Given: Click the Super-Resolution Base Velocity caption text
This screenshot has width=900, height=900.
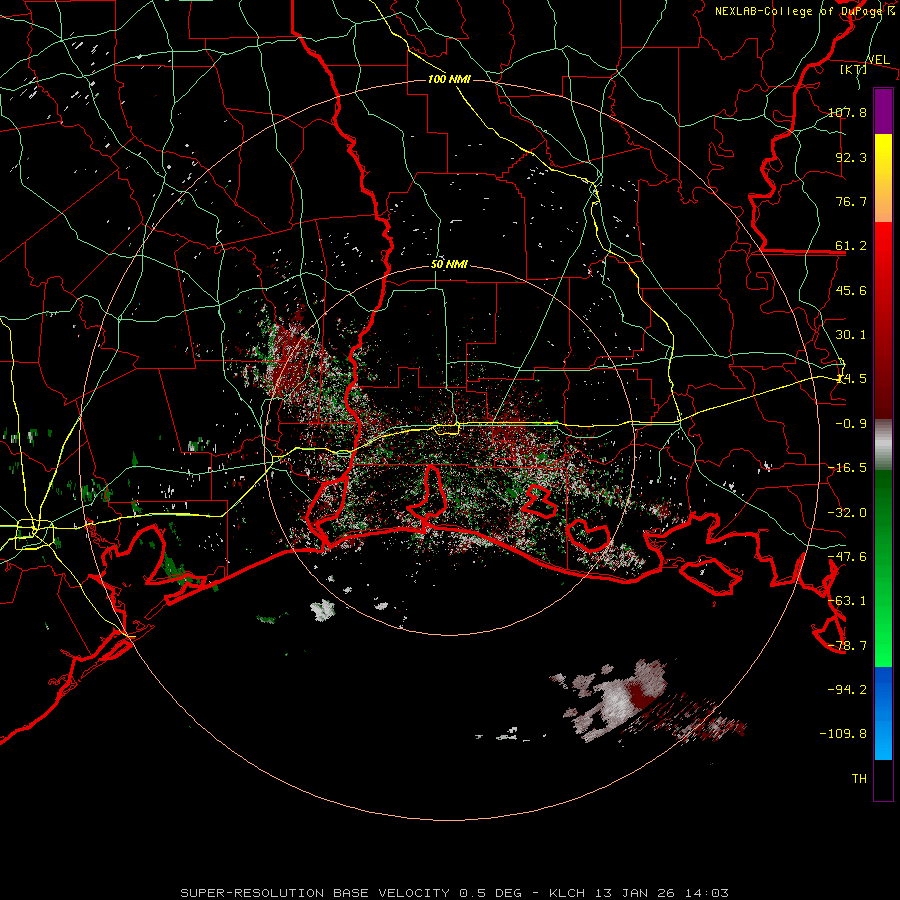Looking at the screenshot, I should (455, 893).
